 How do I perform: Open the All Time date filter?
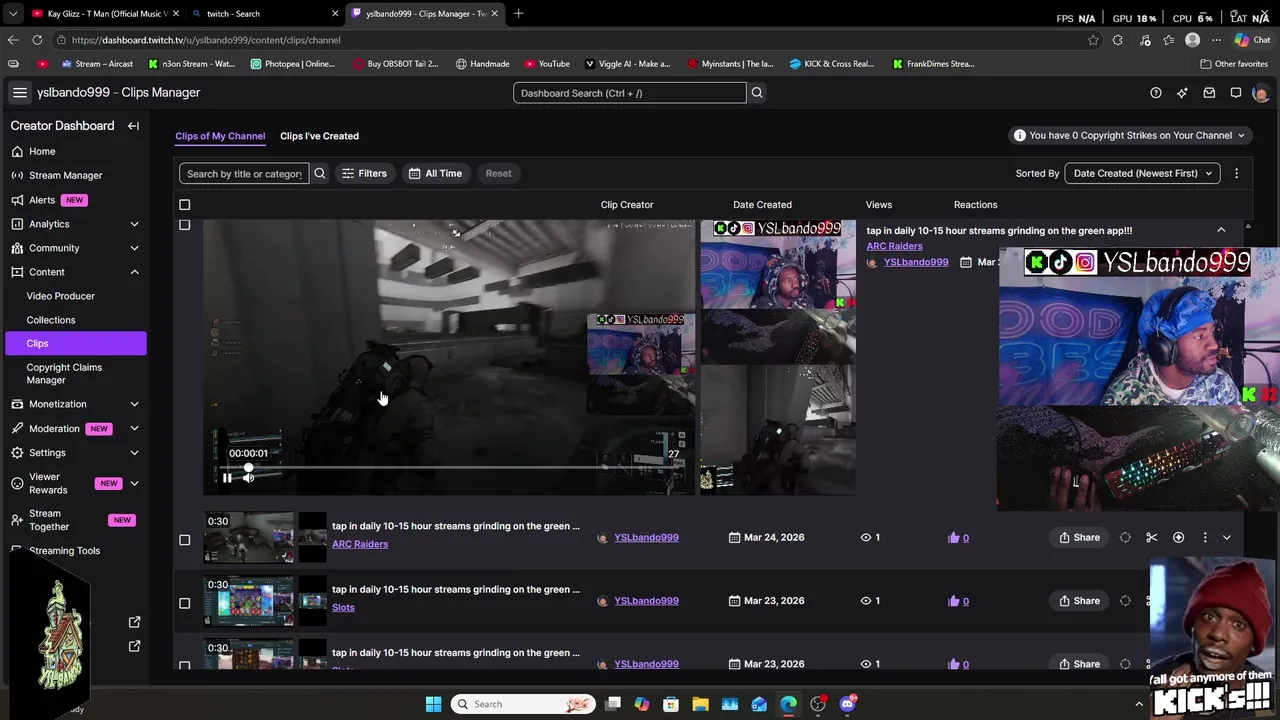coord(435,174)
